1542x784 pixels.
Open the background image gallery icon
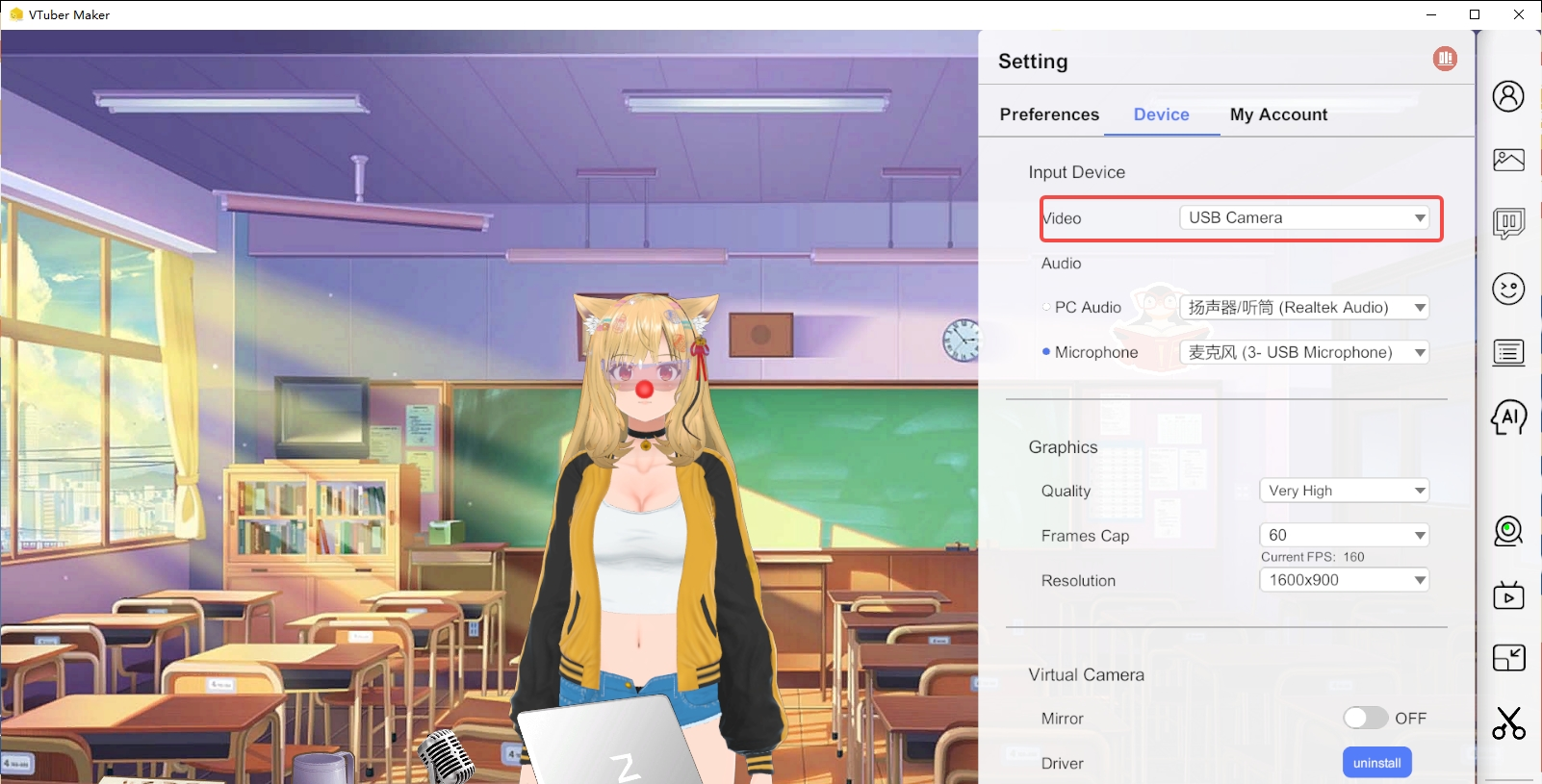[1508, 160]
